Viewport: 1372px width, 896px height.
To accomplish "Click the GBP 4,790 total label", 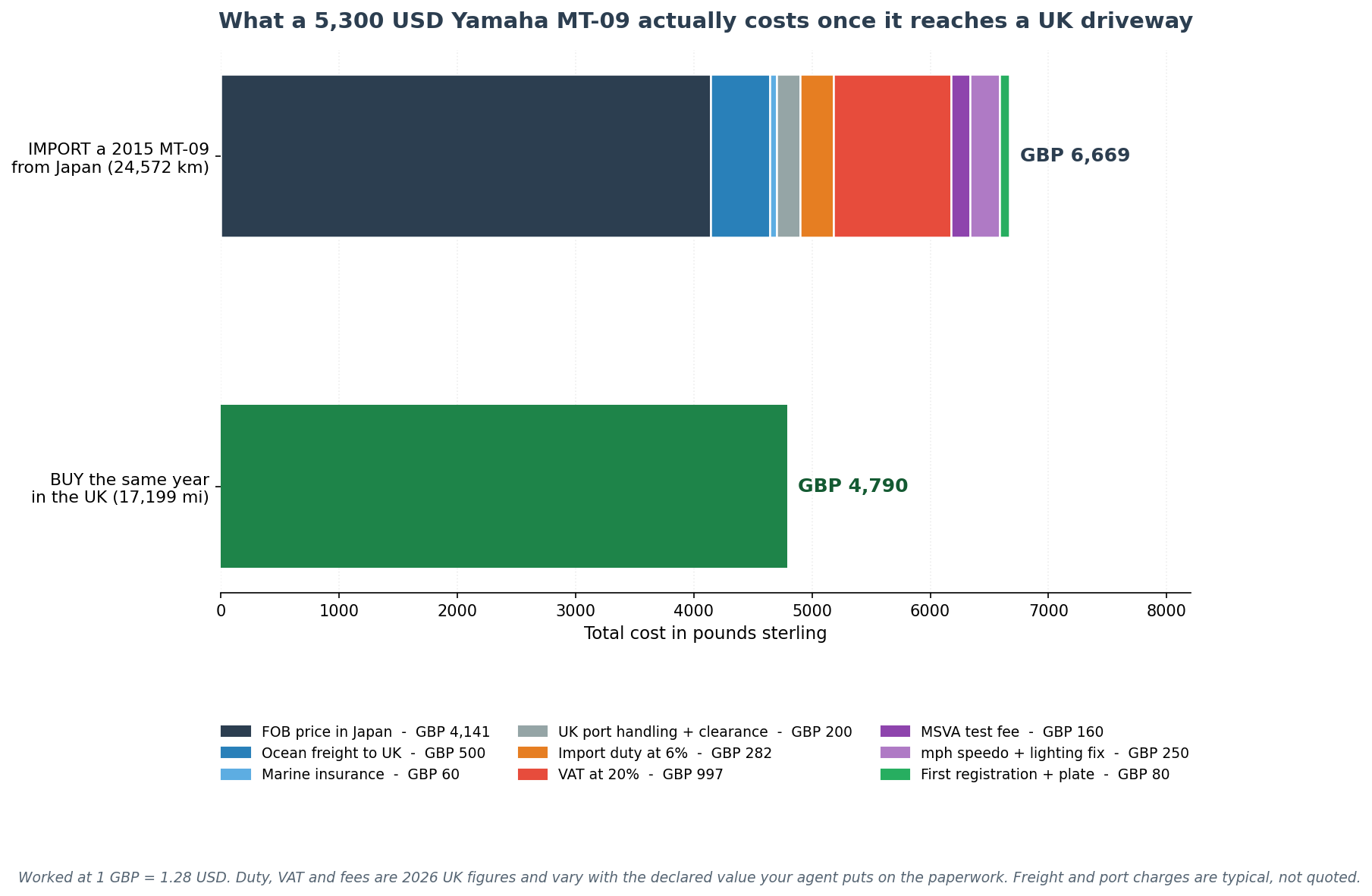I will click(x=852, y=486).
